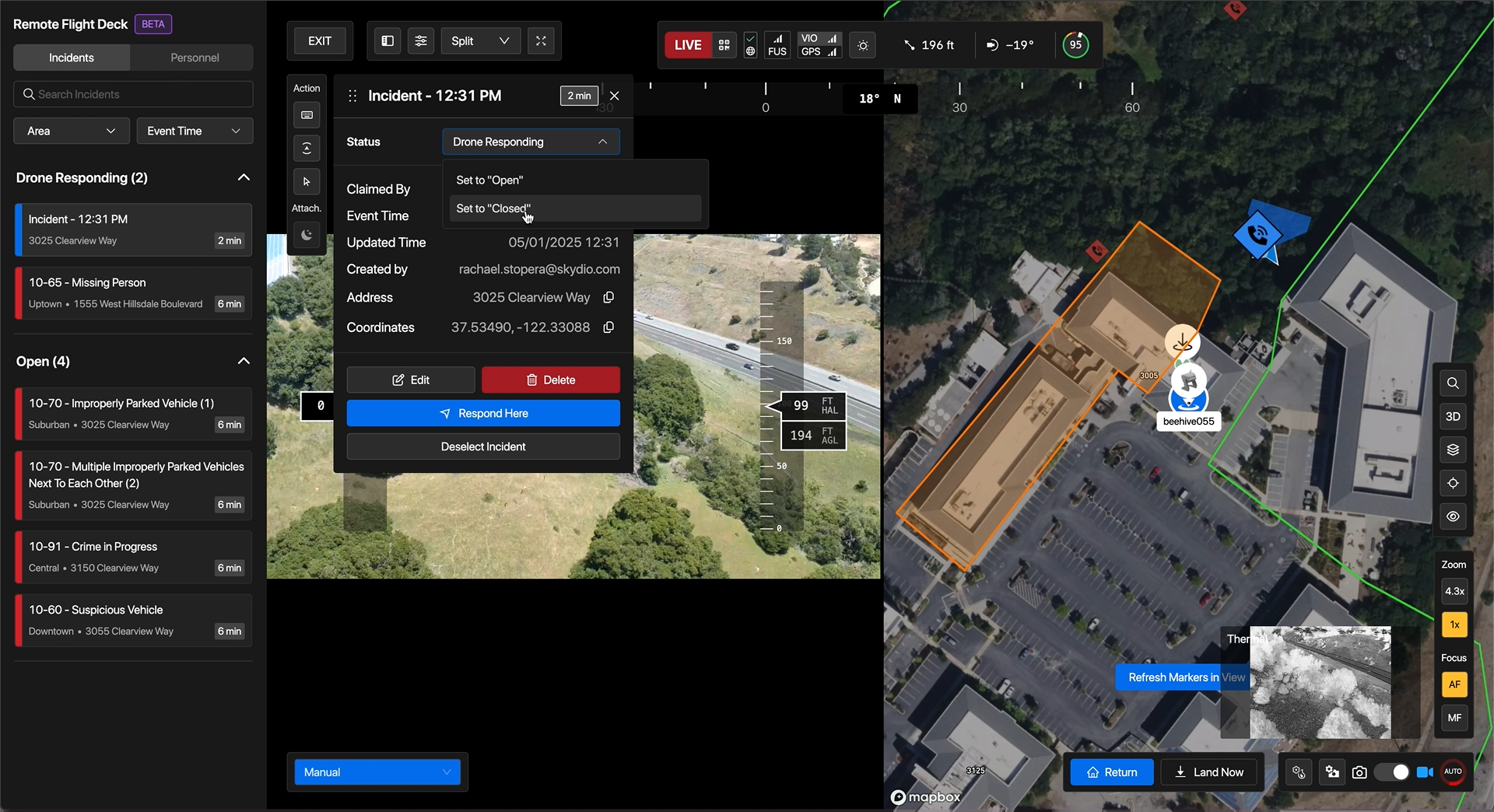Open thermal settings gear icon
Image resolution: width=1494 pixels, height=812 pixels.
pyautogui.click(x=1299, y=772)
